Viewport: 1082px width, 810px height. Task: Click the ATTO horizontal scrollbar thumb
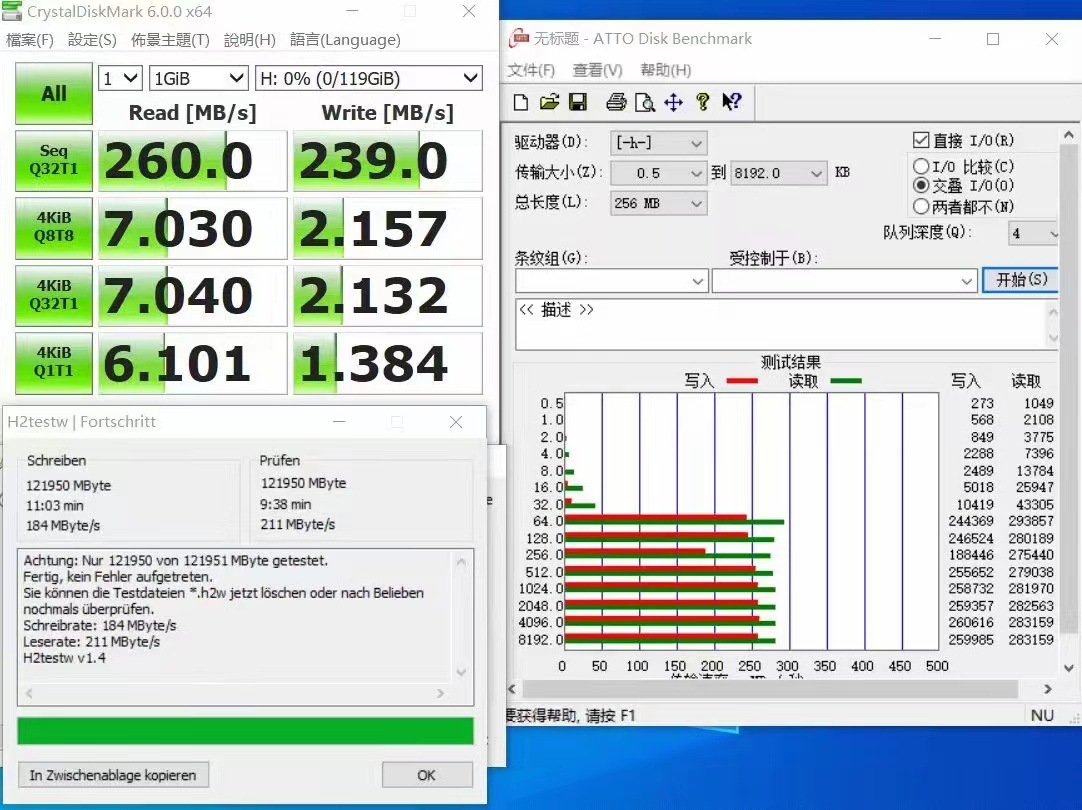point(770,689)
